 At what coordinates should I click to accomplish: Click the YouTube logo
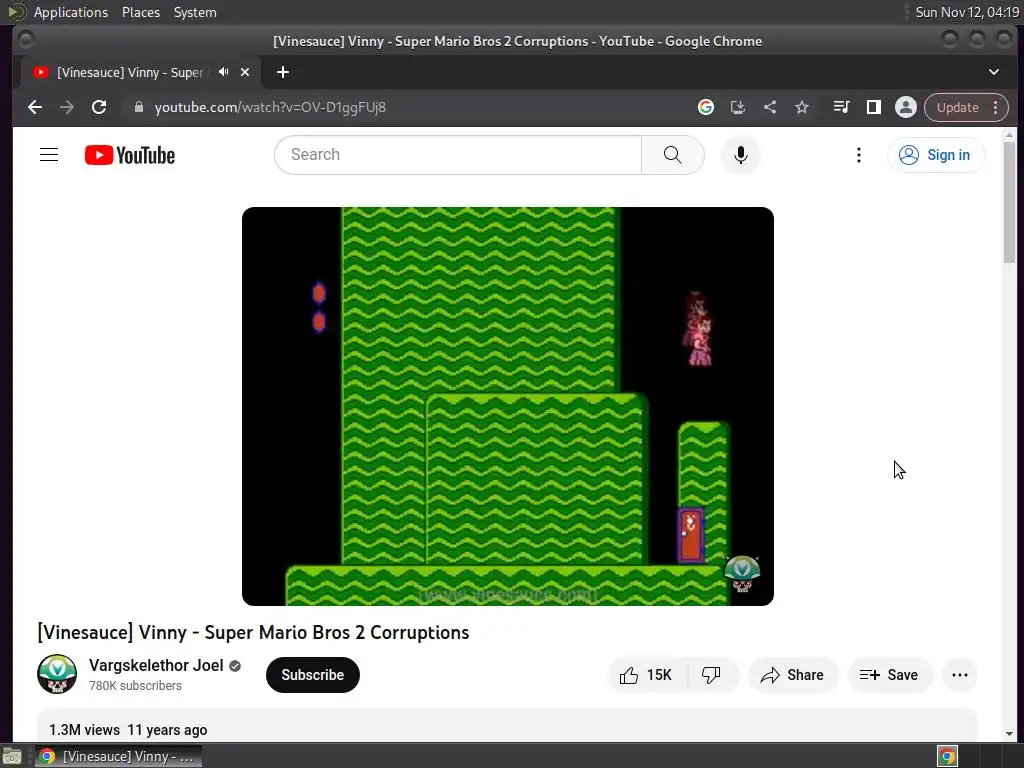coord(130,155)
